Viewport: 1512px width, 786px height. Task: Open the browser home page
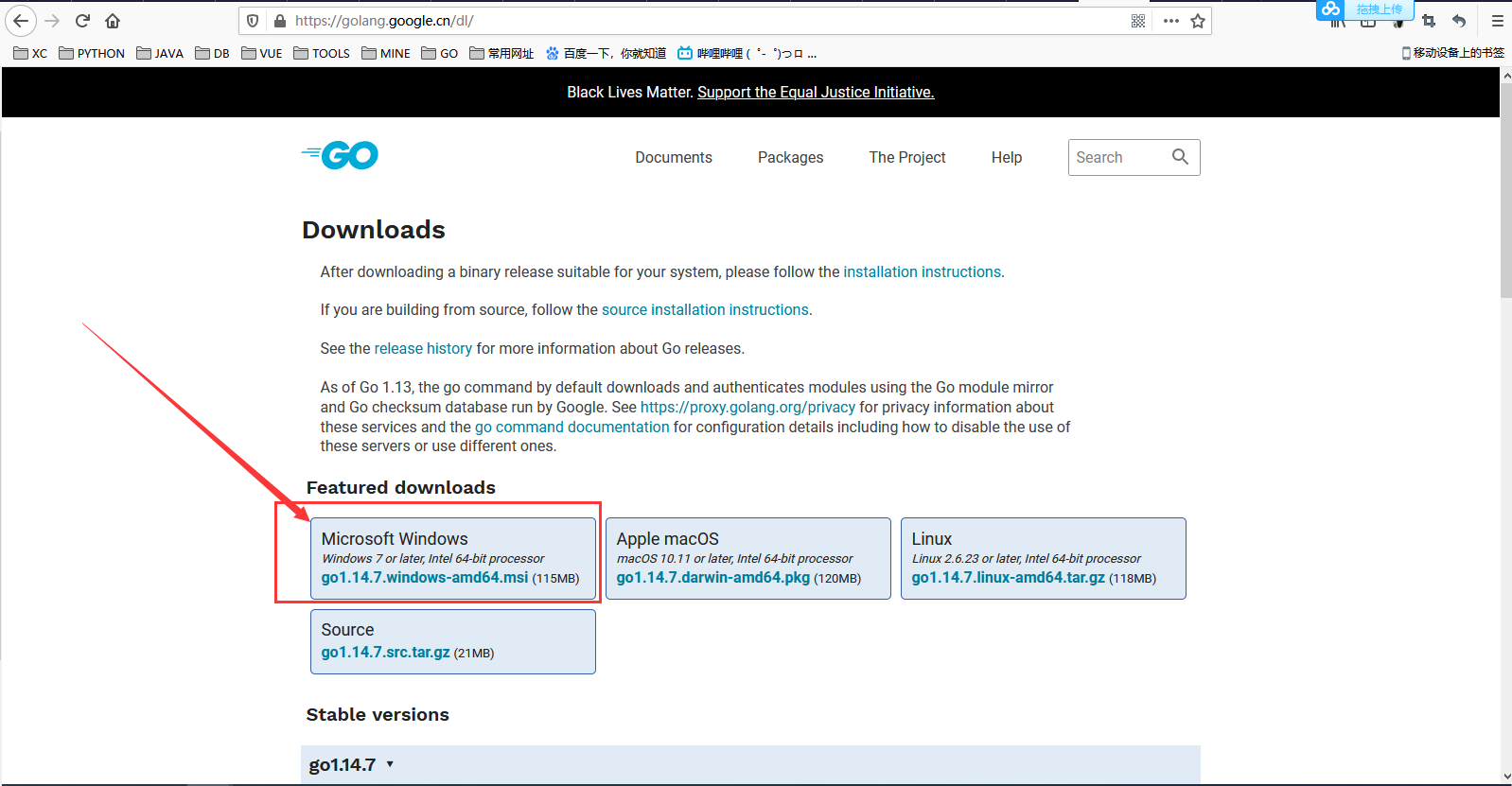coord(113,21)
